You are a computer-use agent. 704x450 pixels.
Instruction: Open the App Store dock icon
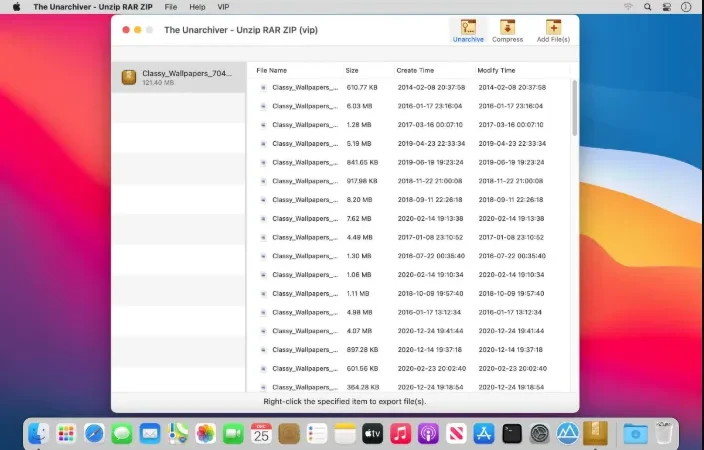[484, 434]
